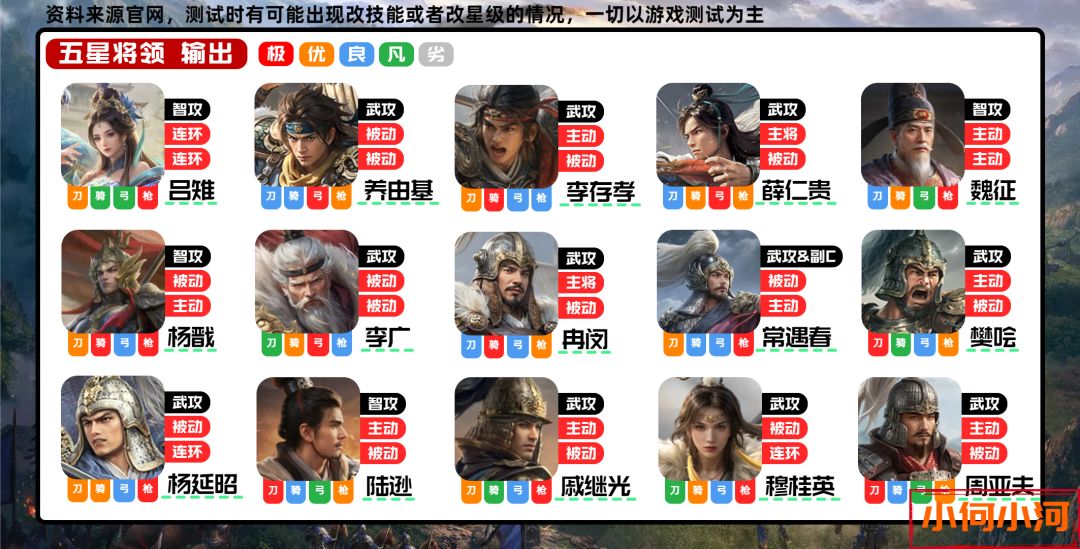Screen dimensions: 1080x549
Task: Click the 弓 troop icon under 穆桂英
Action: (x=721, y=490)
